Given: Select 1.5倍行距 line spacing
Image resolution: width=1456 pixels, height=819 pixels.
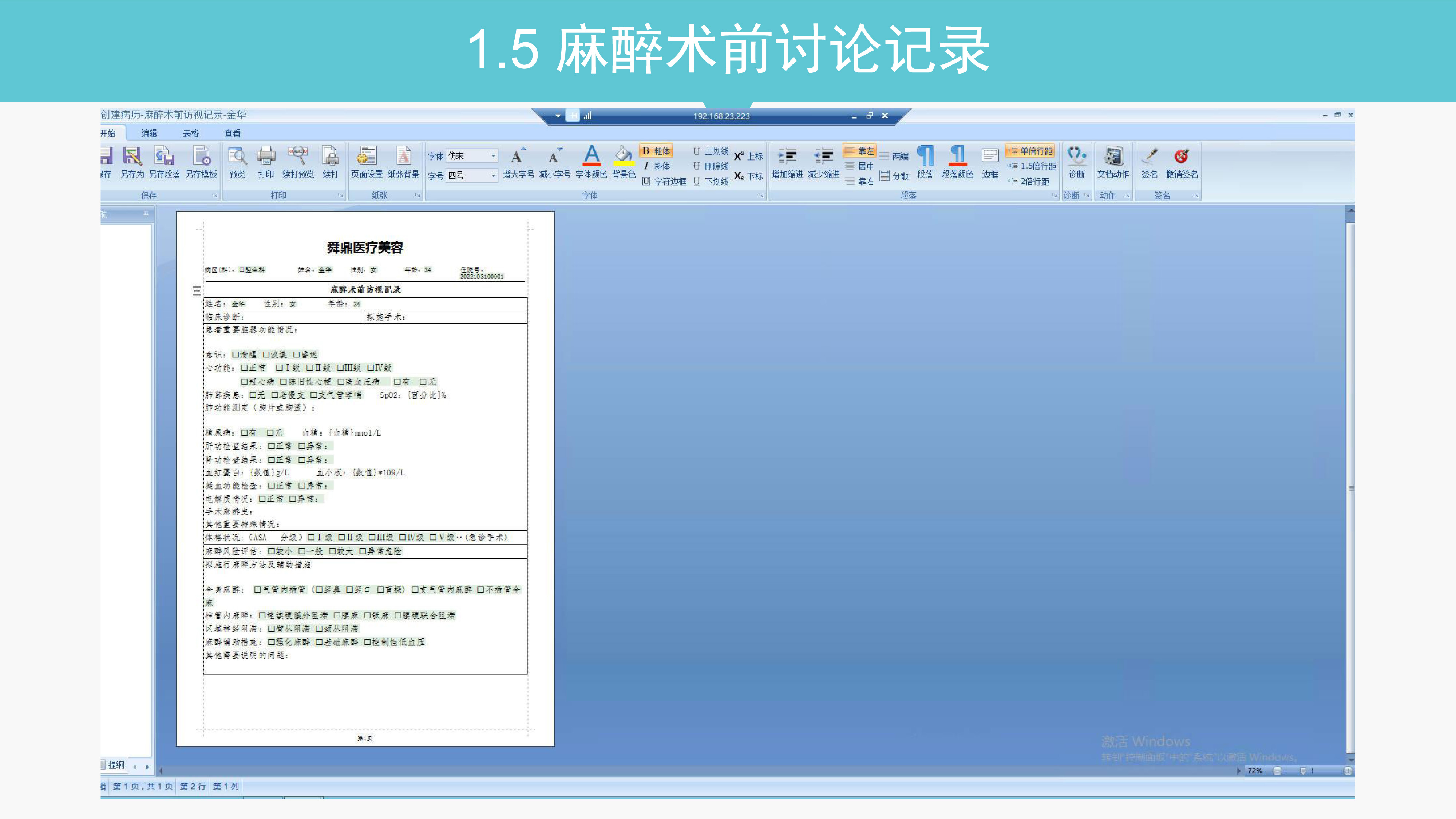Looking at the screenshot, I should tap(1032, 166).
